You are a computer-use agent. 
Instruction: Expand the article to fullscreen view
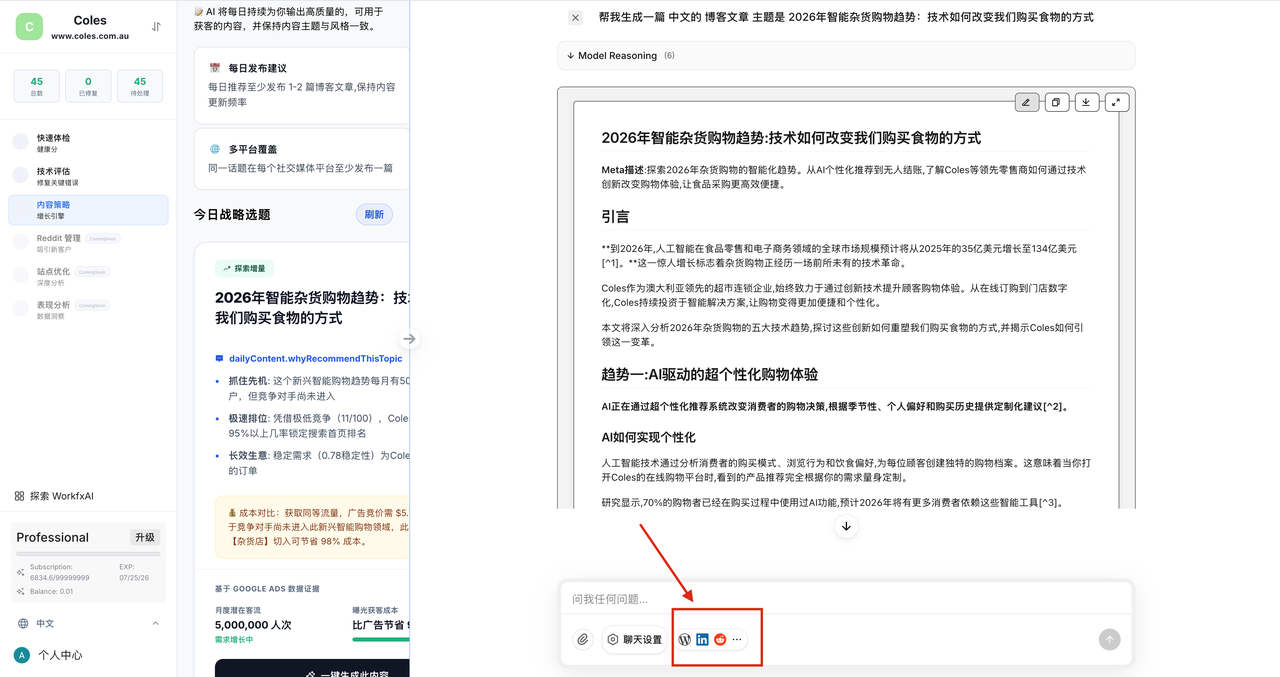[x=1116, y=102]
